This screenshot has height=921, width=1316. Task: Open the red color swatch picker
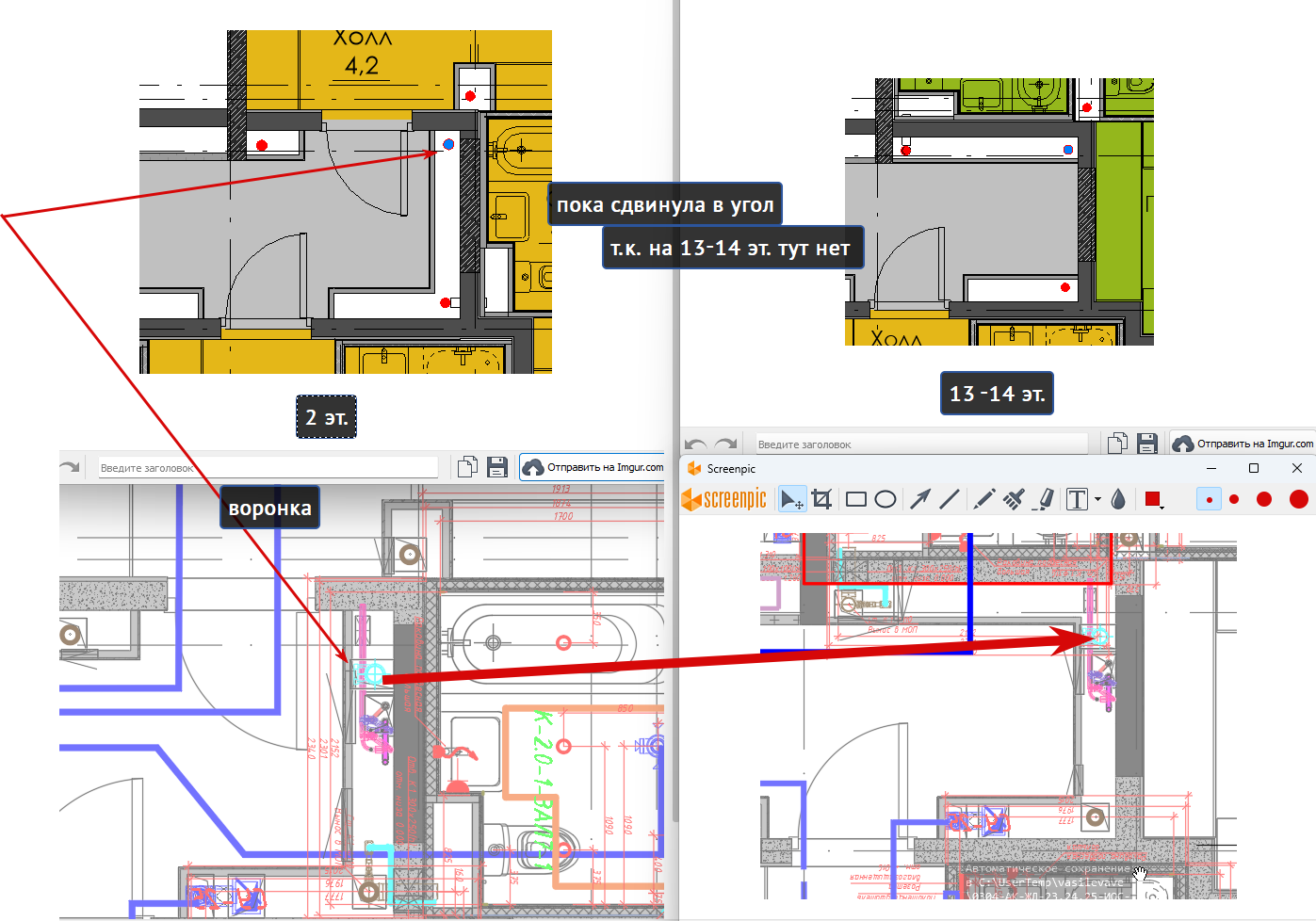pyautogui.click(x=1153, y=499)
